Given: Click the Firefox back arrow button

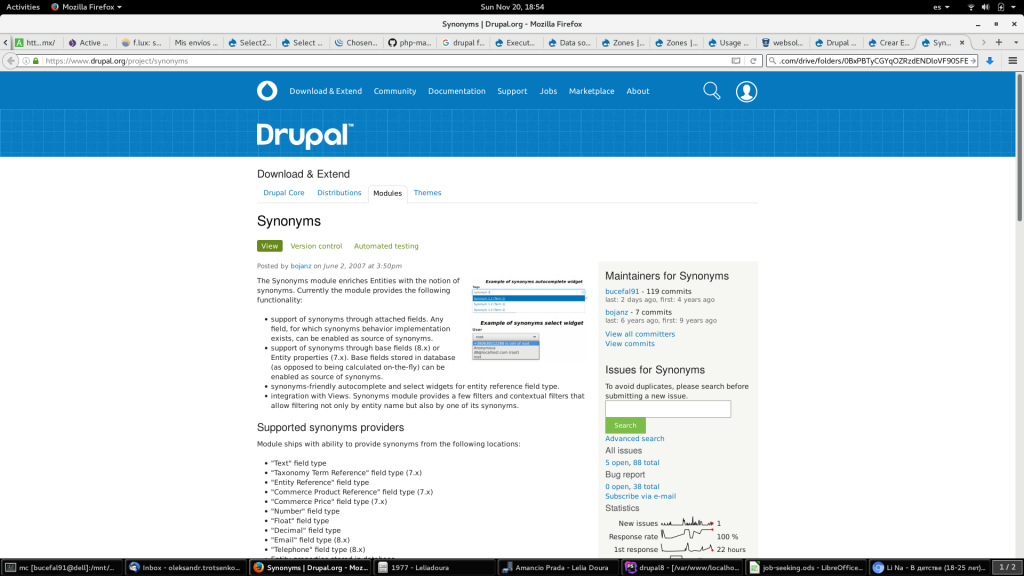Looking at the screenshot, I should pyautogui.click(x=10, y=61).
